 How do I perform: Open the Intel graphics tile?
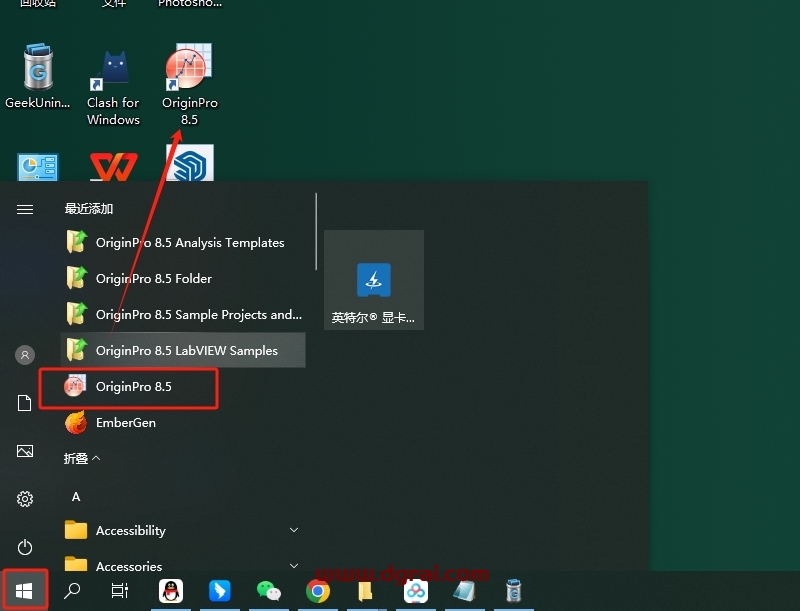374,279
